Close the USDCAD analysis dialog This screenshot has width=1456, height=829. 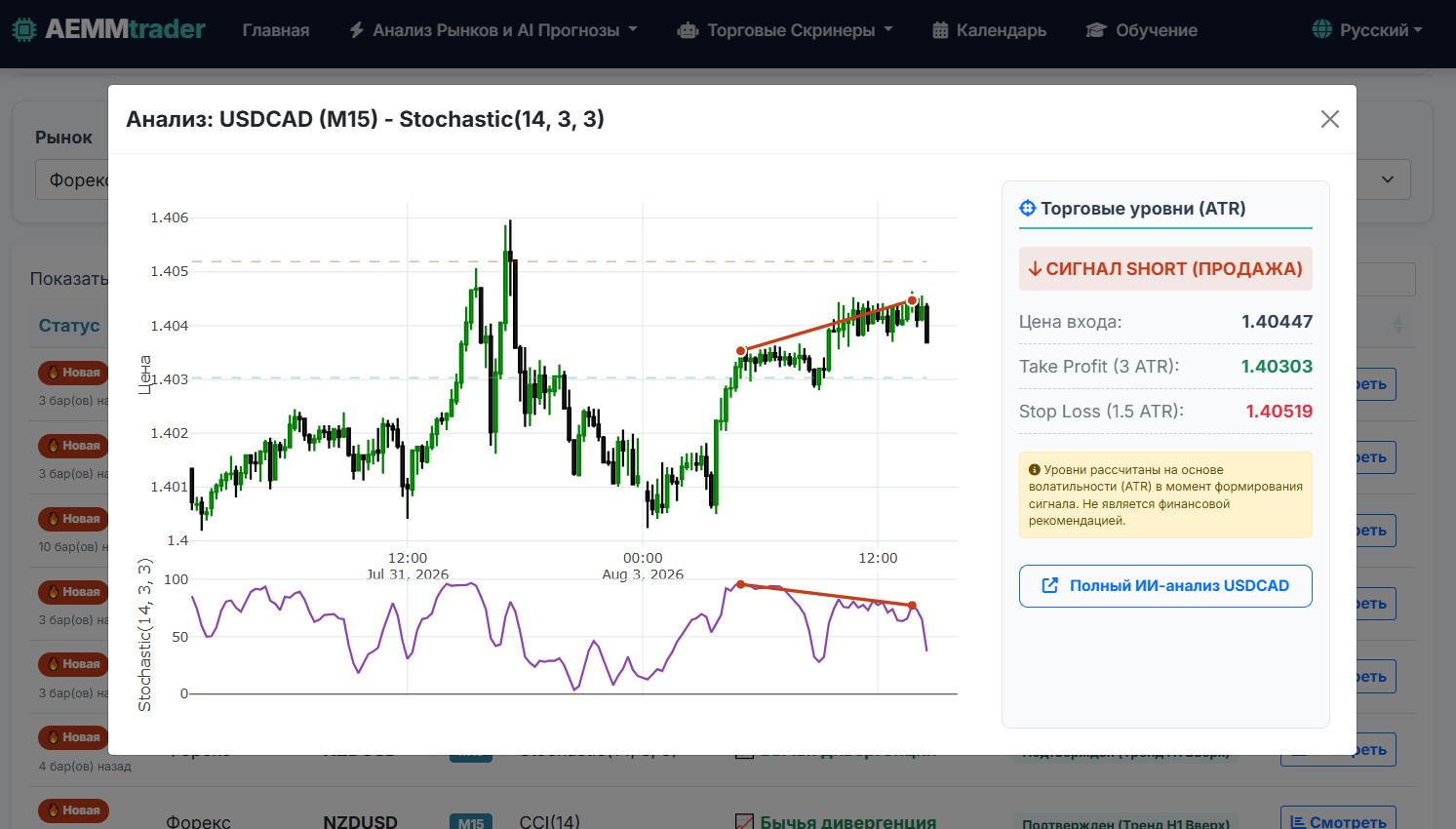pos(1329,119)
